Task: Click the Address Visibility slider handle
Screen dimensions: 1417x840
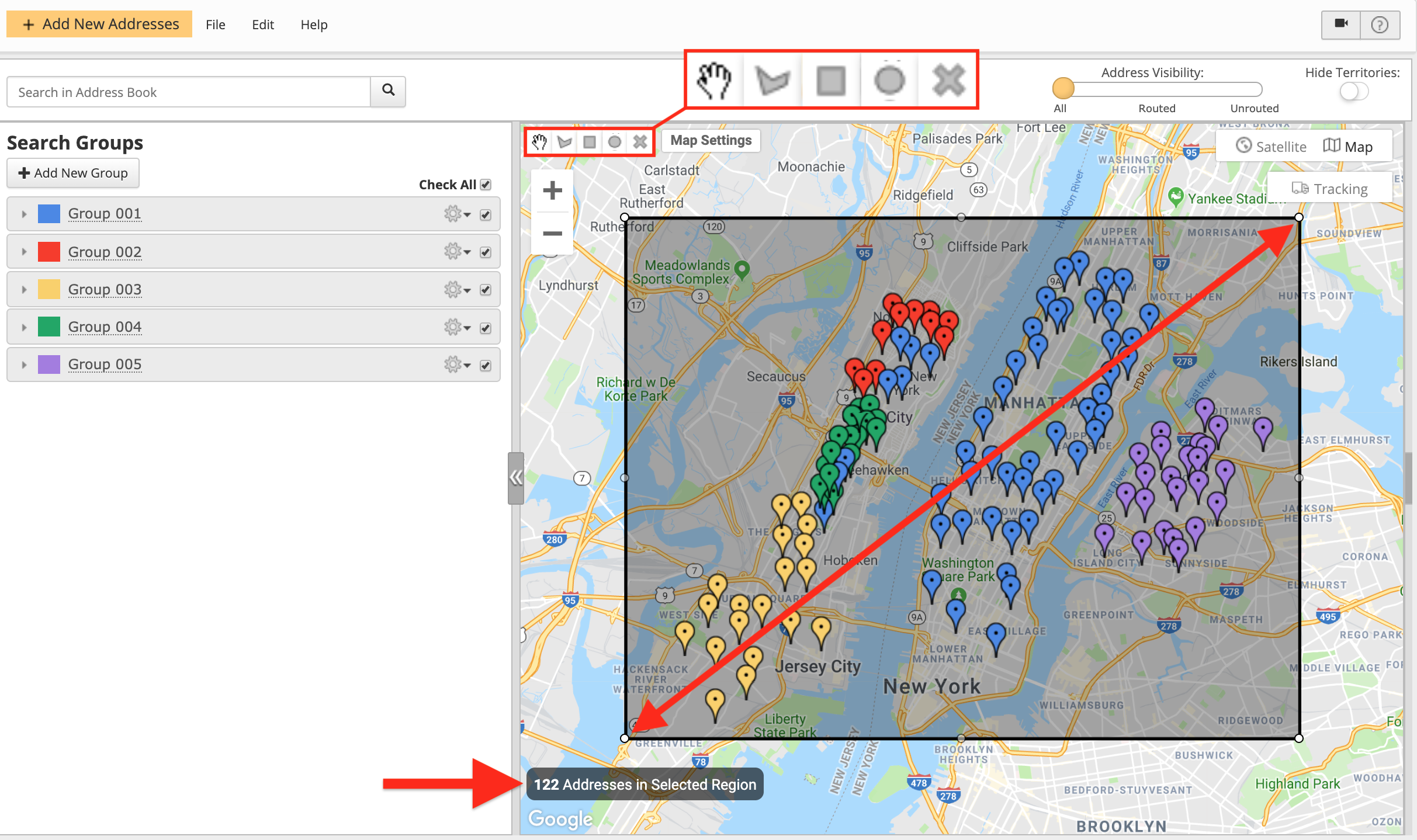Action: (x=1063, y=89)
